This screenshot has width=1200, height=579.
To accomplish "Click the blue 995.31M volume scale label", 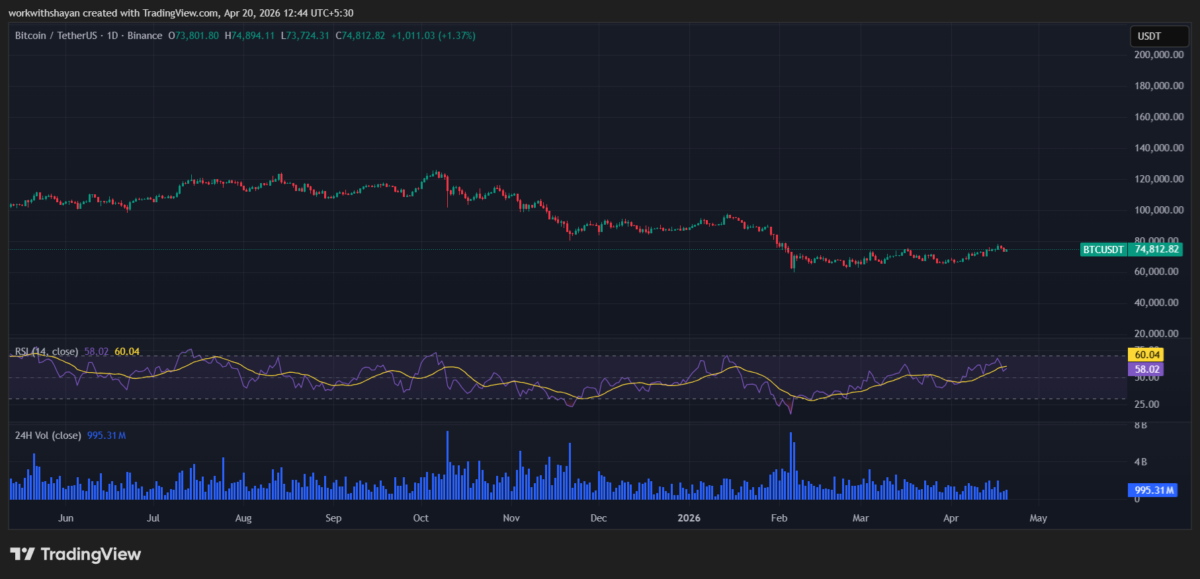I will point(1148,490).
